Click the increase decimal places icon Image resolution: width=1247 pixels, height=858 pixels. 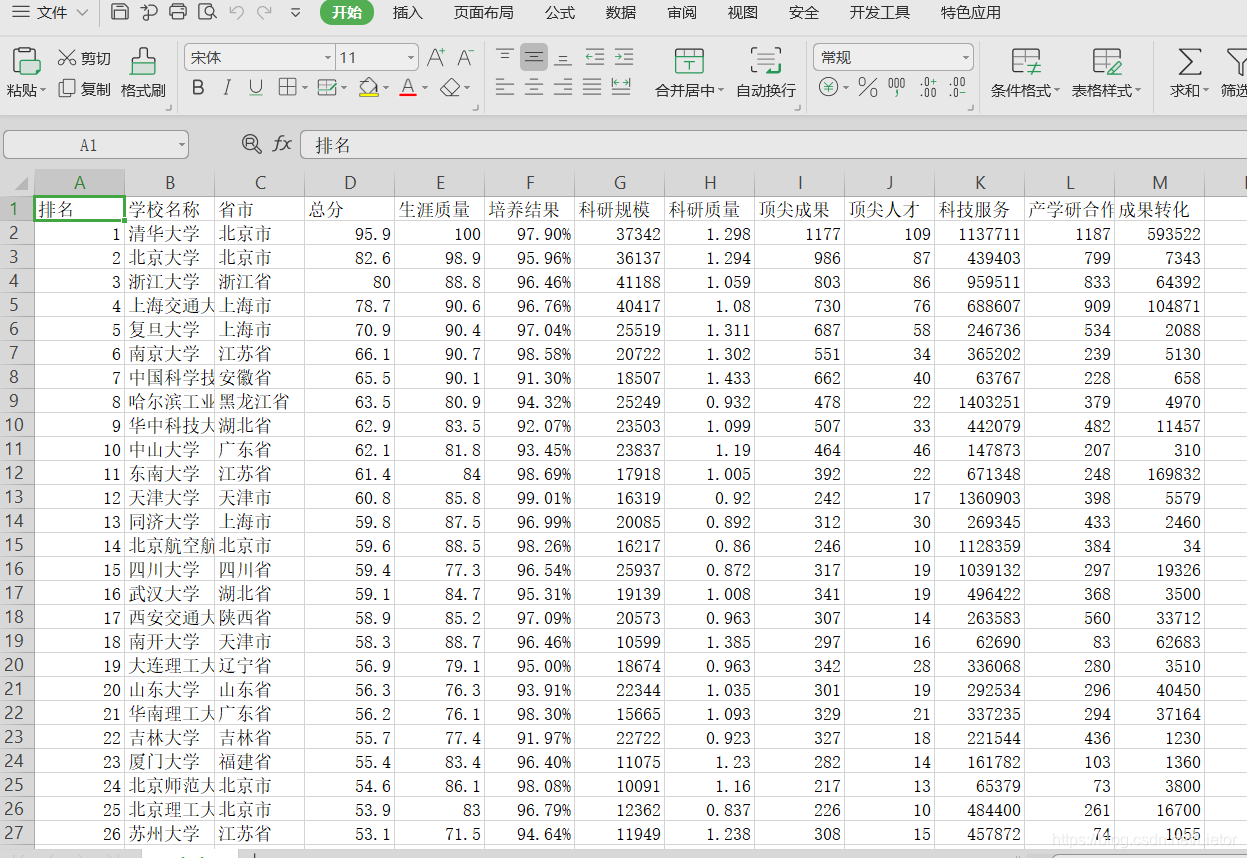tap(929, 87)
